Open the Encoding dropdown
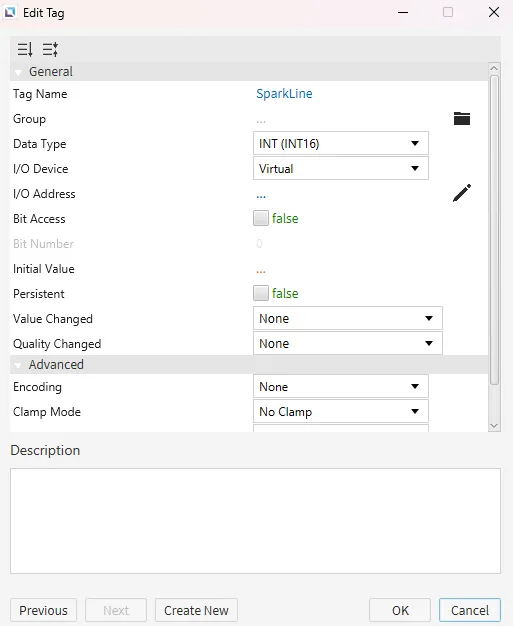 341,386
